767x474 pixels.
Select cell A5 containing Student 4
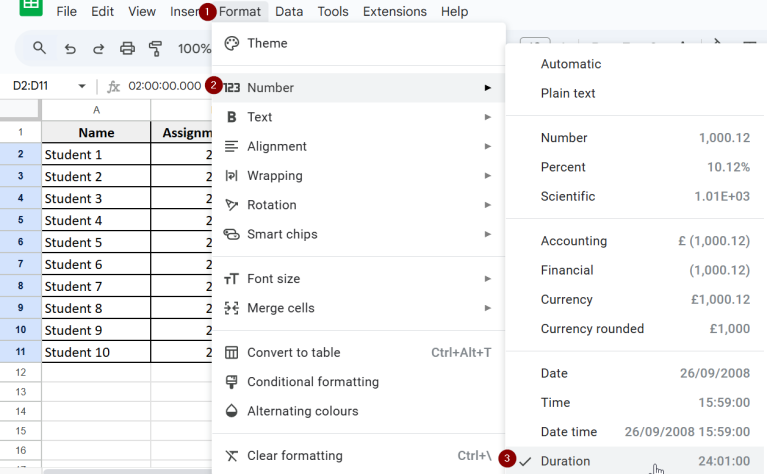point(96,220)
